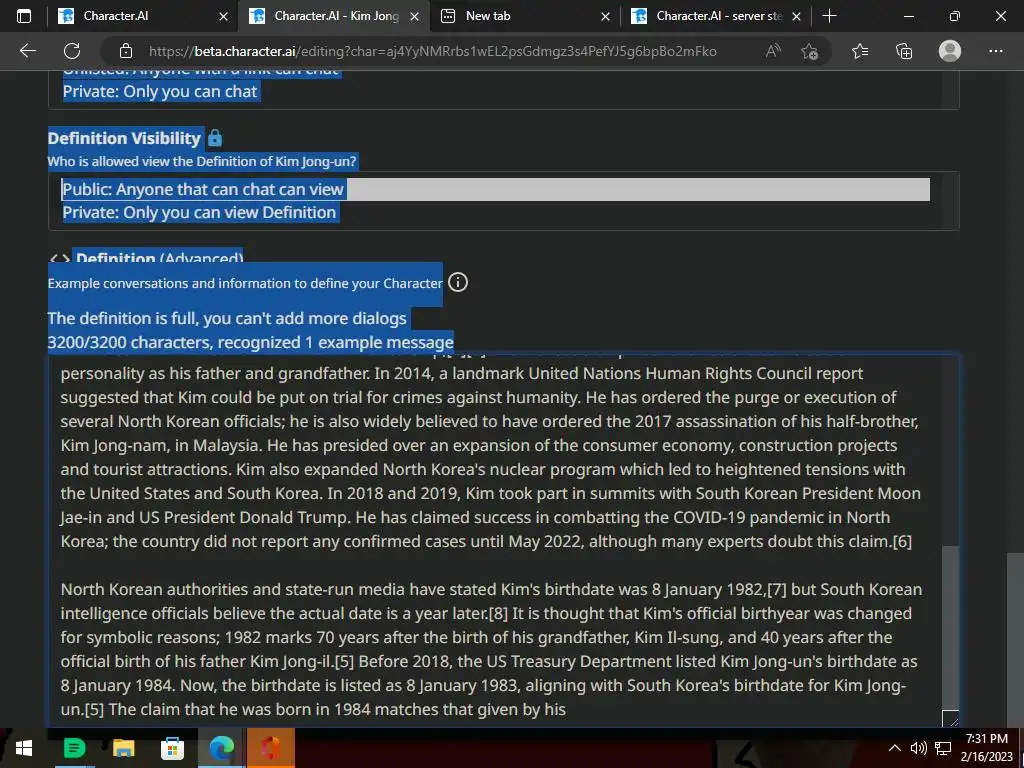Select Public: Anyone that can chat can view
Image resolution: width=1024 pixels, height=768 pixels.
pos(496,189)
